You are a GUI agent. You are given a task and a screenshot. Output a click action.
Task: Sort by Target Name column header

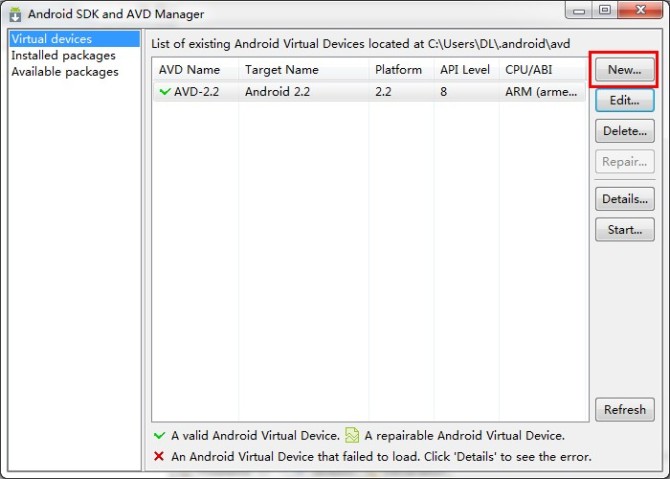303,70
